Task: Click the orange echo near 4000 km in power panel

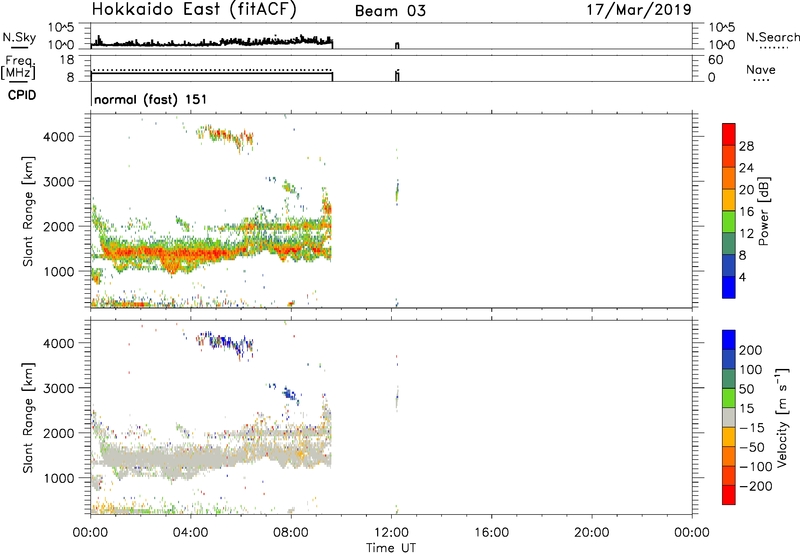Action: click(225, 136)
